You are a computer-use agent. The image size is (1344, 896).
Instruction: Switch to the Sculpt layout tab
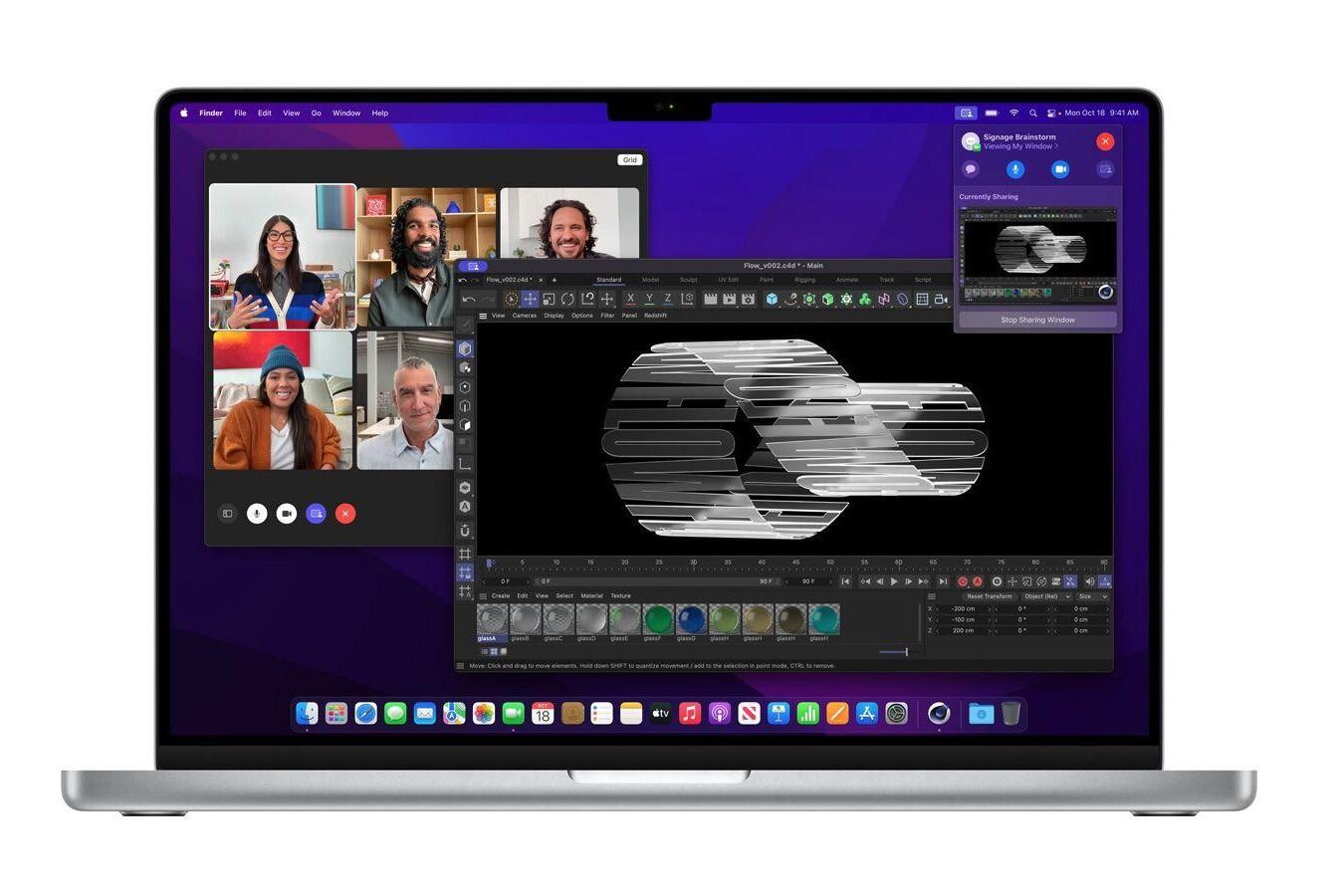(x=688, y=280)
